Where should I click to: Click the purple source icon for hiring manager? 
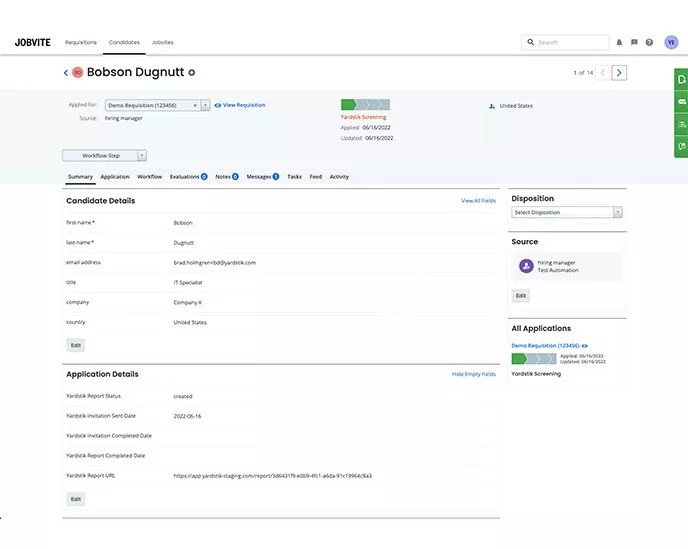(x=526, y=266)
